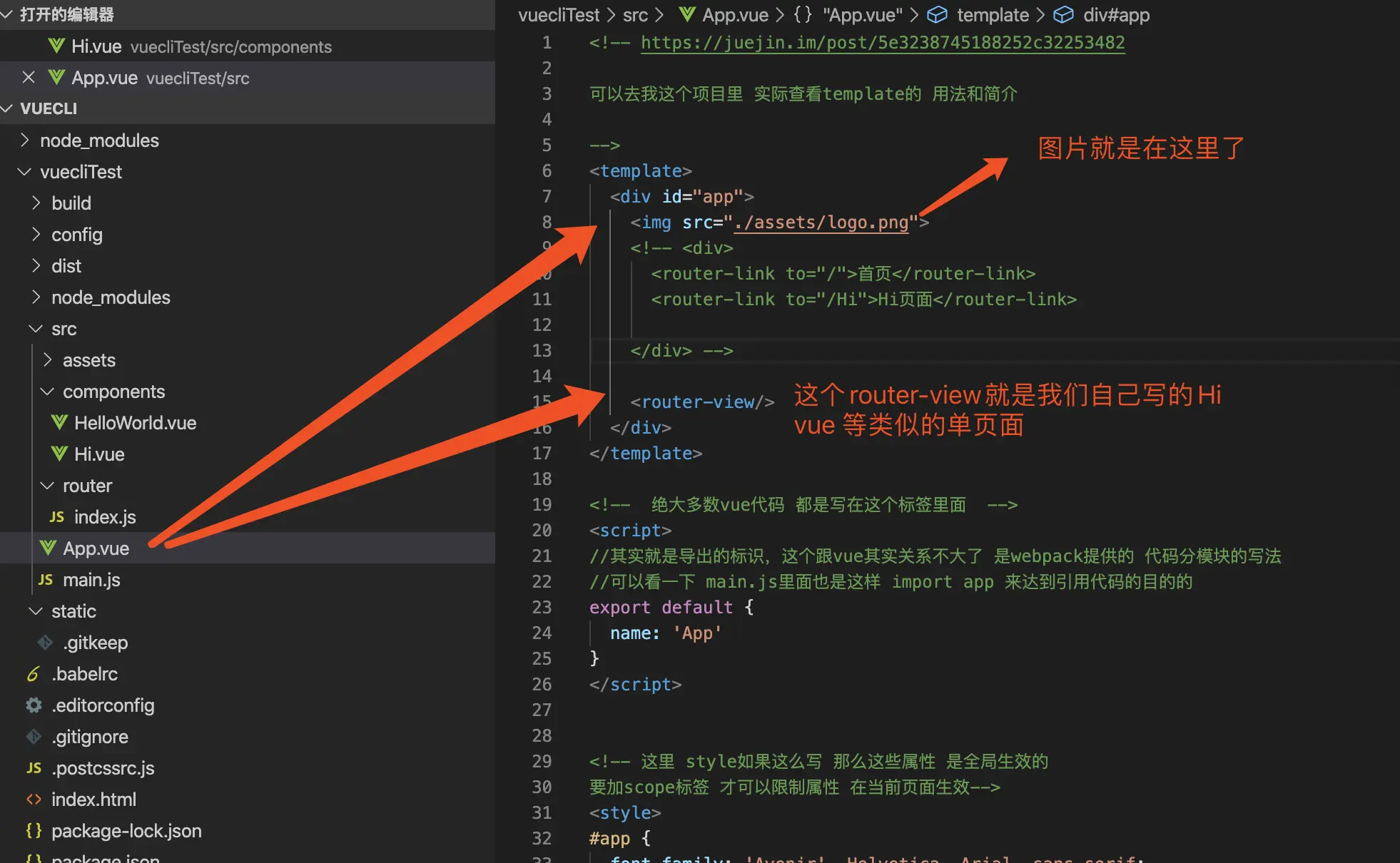Click JS icon of router index.js

pyautogui.click(x=57, y=517)
